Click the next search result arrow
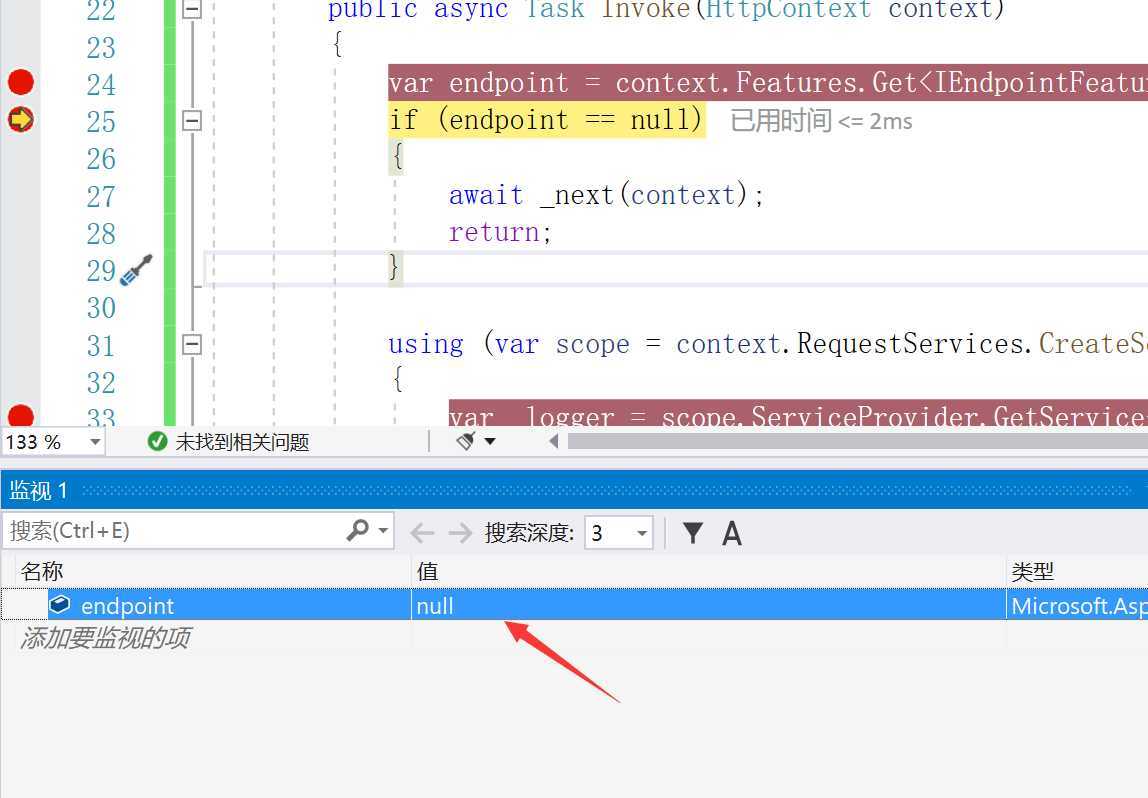 click(x=460, y=532)
